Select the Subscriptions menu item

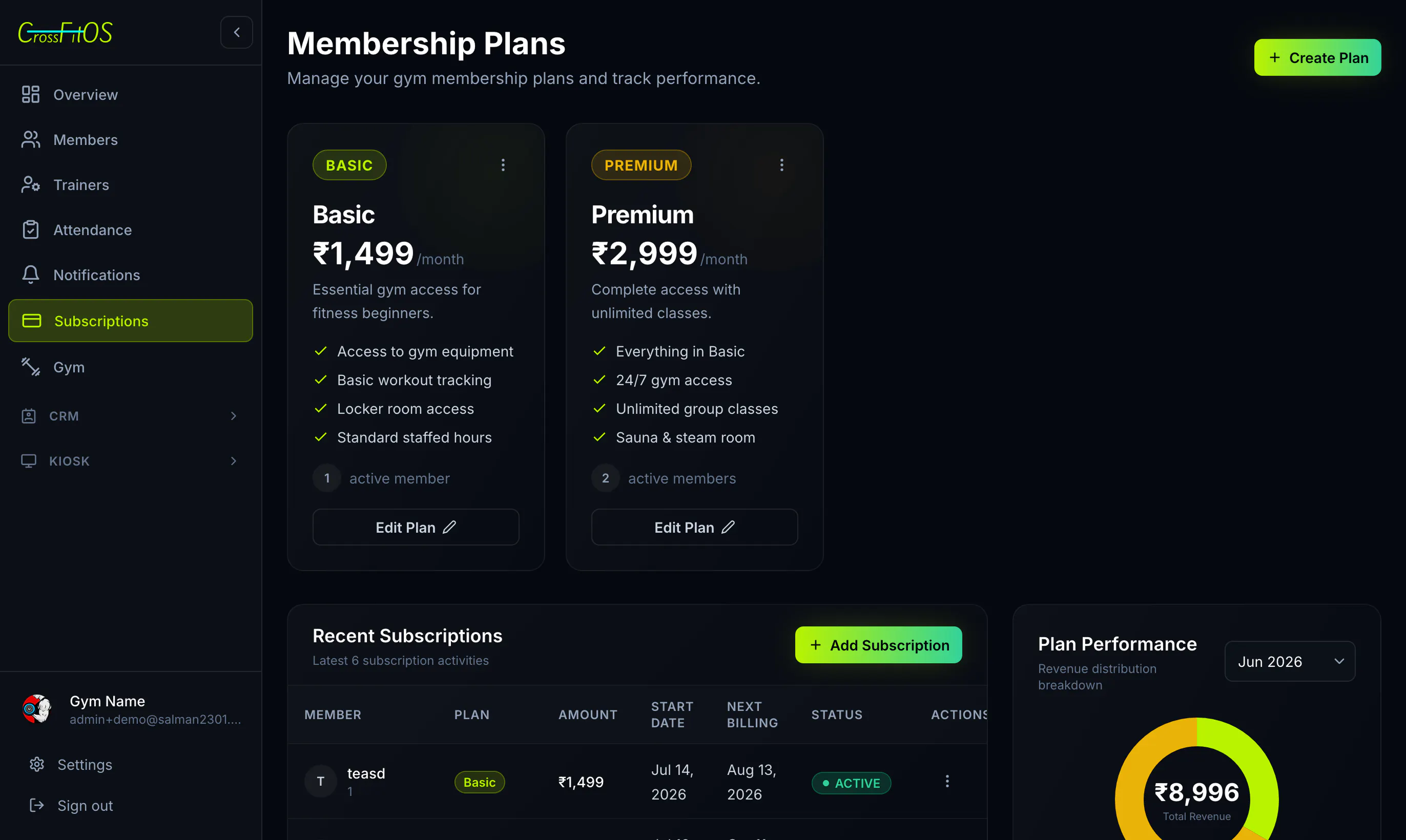pos(130,321)
